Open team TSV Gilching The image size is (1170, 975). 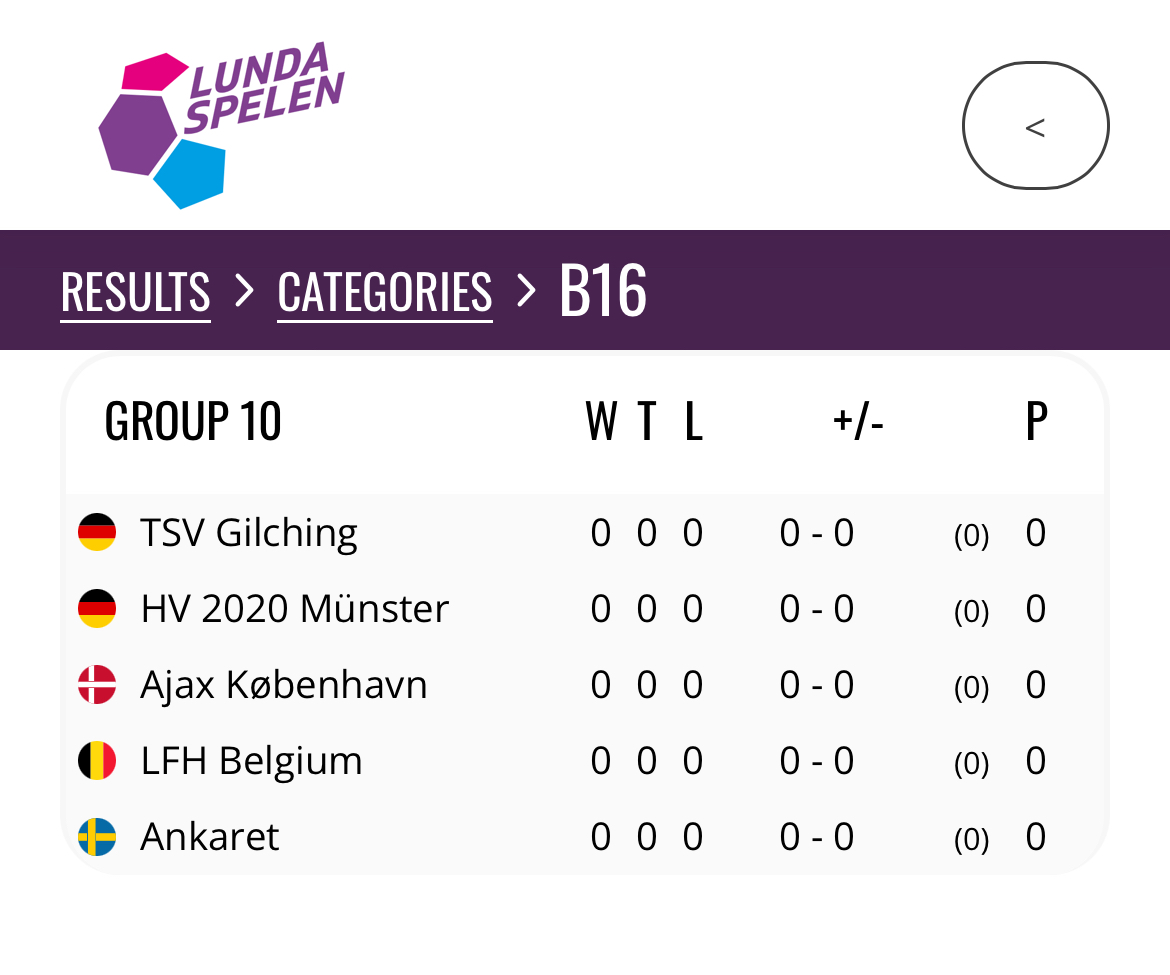click(249, 533)
